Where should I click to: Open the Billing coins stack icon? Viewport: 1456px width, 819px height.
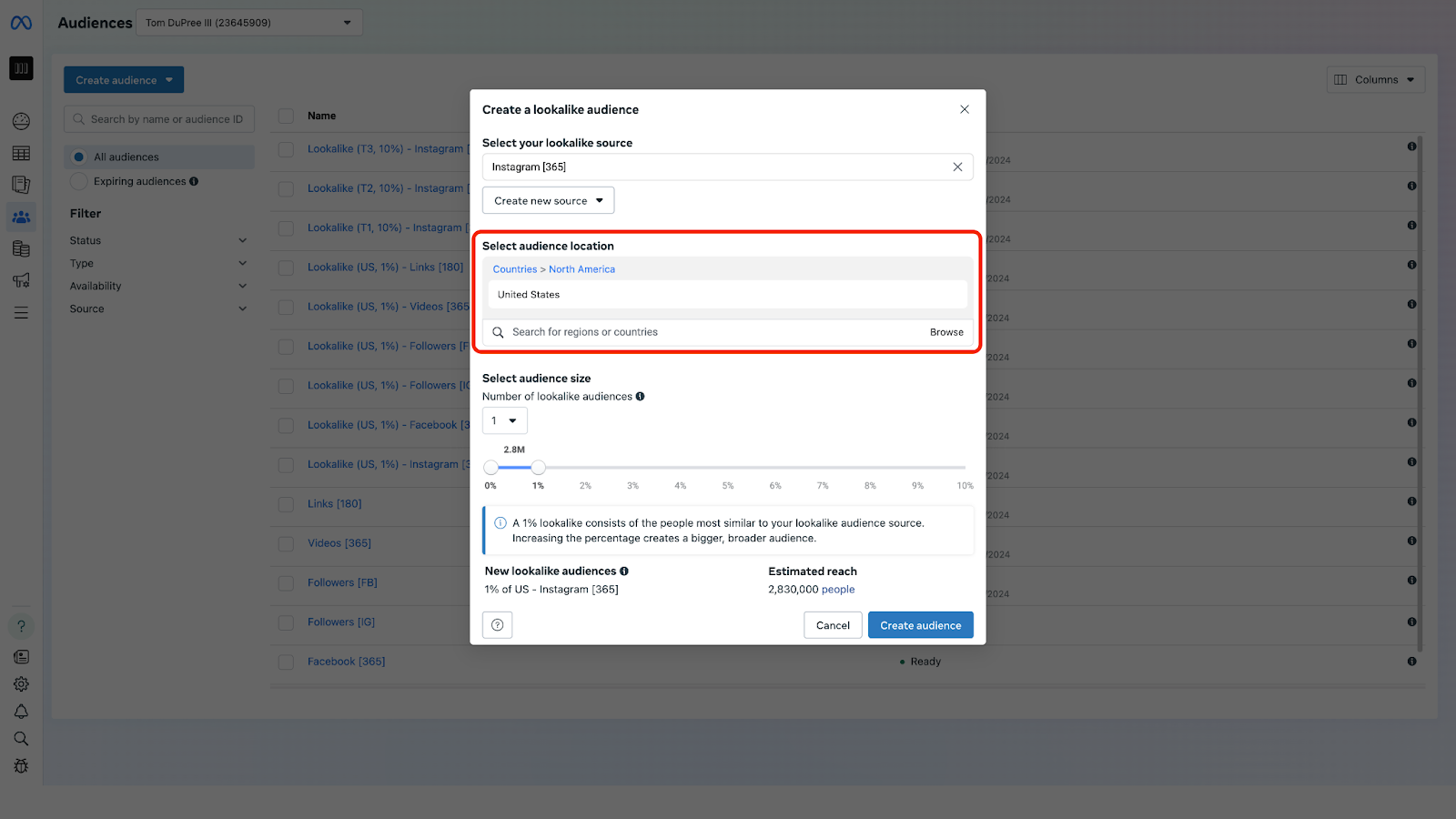[21, 248]
